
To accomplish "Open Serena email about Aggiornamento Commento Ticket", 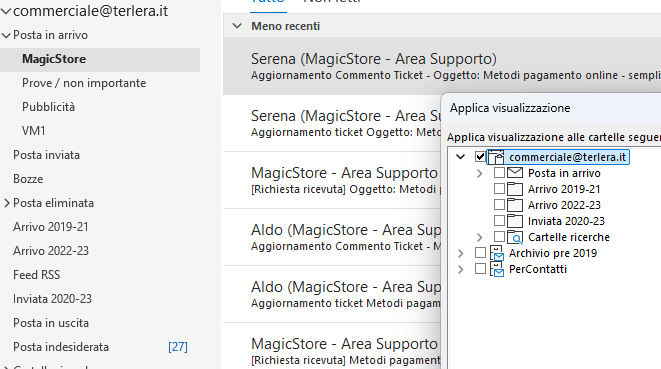I will (442, 66).
